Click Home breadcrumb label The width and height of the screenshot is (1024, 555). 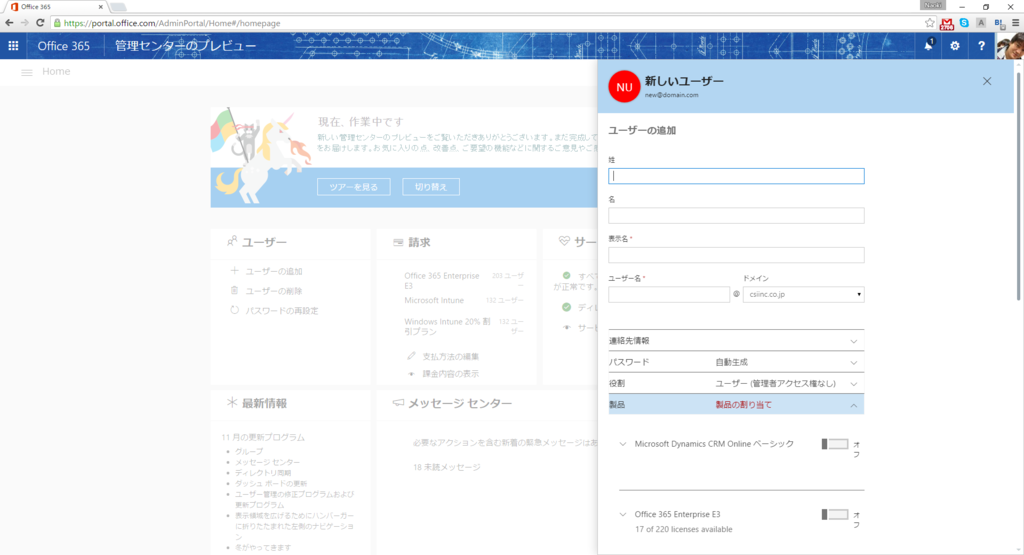[56, 71]
